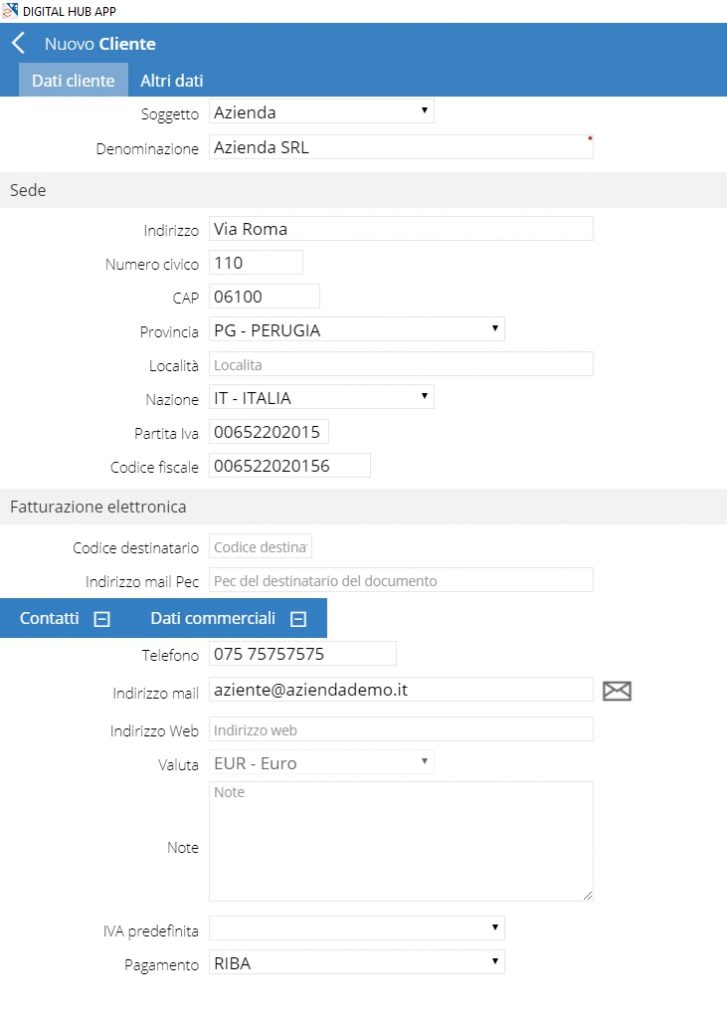The width and height of the screenshot is (727, 1030).
Task: Select the Dati cliente tab
Action: tap(73, 80)
